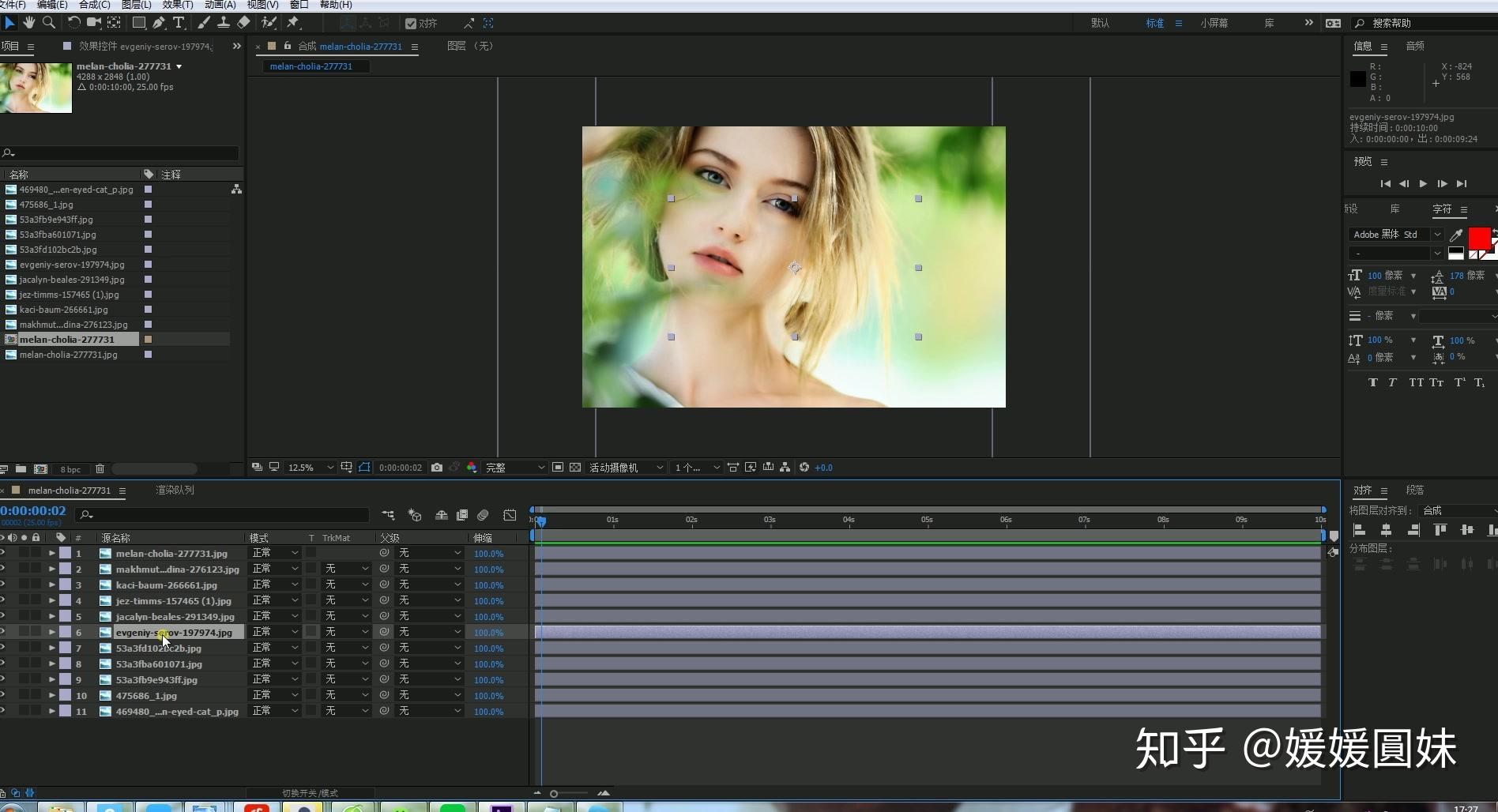Select the Puppet Pin tool
Screen dimensions: 1498x812
point(293,23)
